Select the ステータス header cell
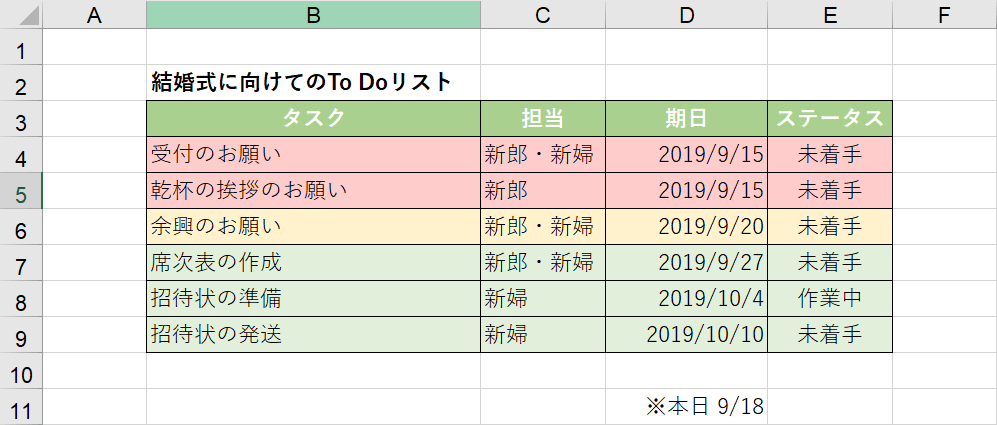Viewport: 997px width, 425px height. coord(829,118)
